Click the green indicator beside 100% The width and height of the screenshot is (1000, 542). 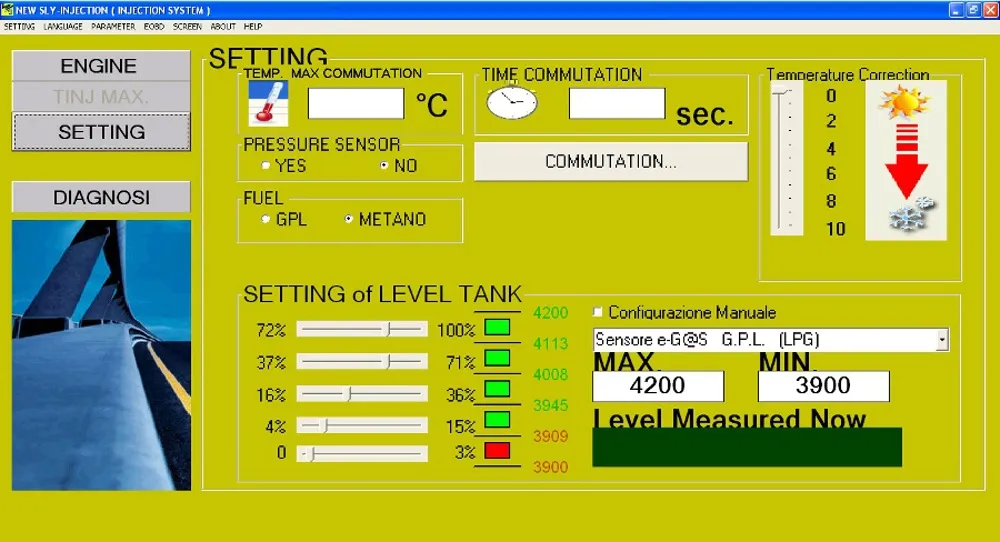pyautogui.click(x=497, y=328)
